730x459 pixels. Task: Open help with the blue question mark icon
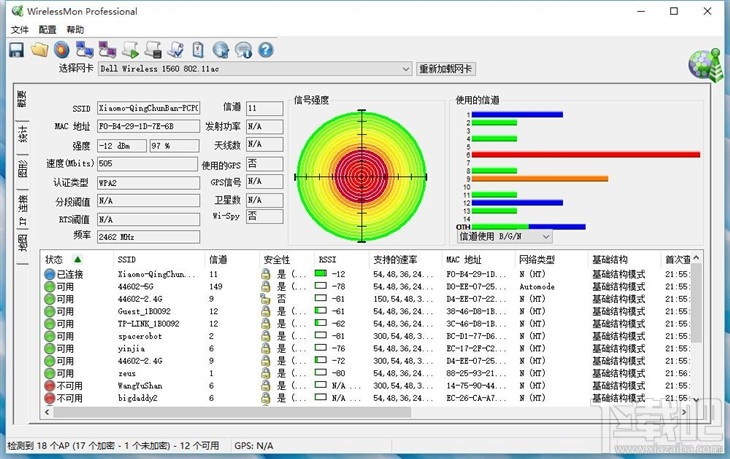266,50
